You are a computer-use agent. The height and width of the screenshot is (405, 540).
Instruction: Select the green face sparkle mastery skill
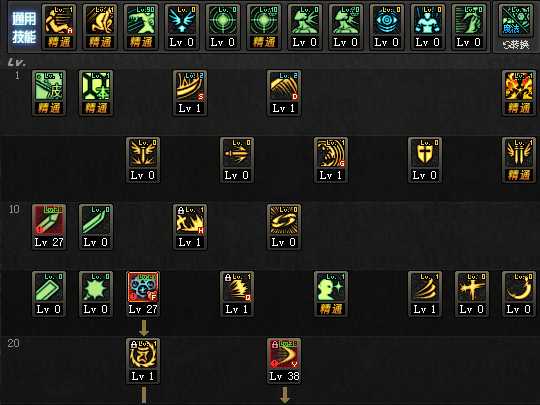click(x=331, y=294)
